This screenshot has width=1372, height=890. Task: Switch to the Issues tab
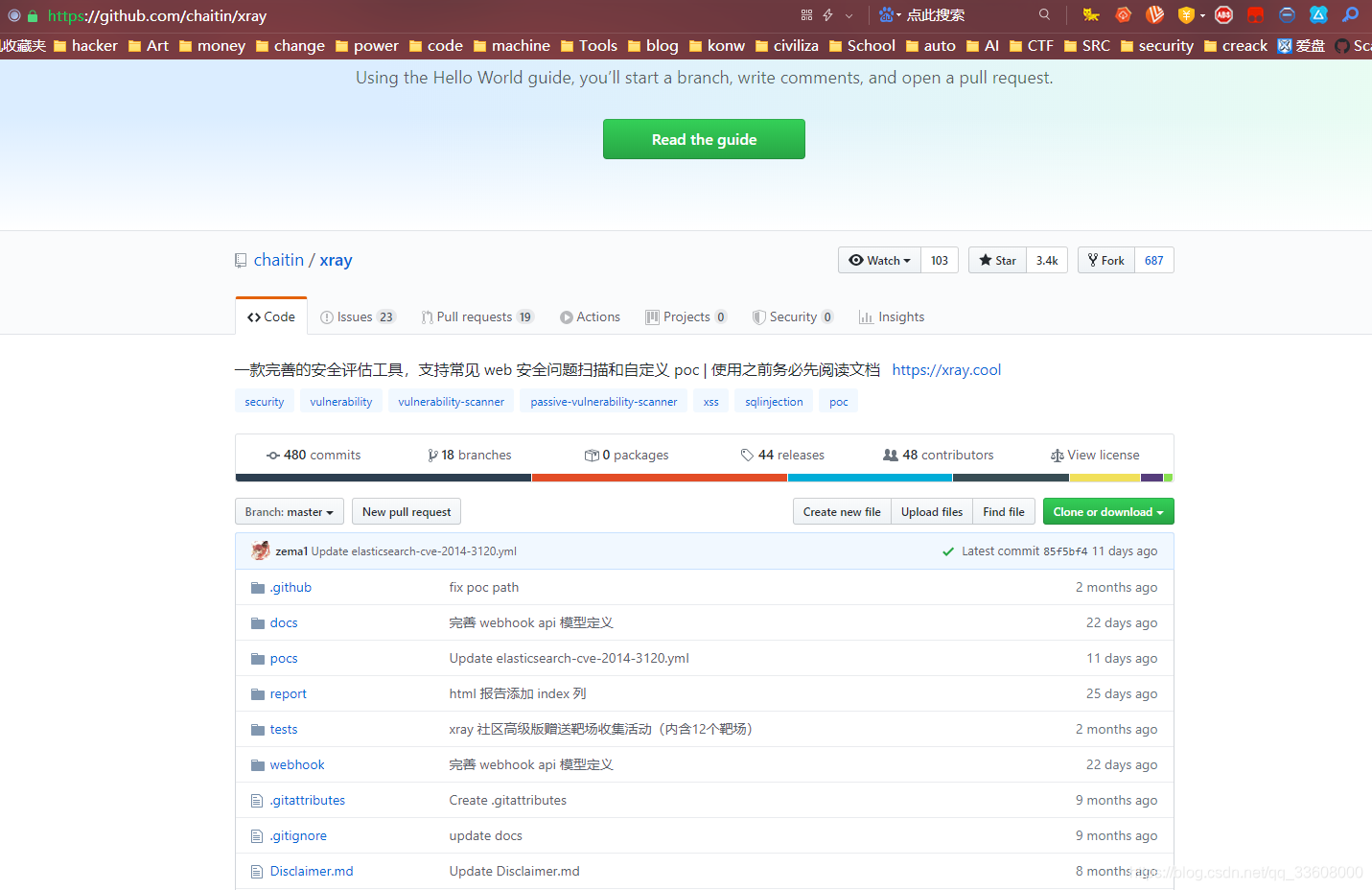358,316
